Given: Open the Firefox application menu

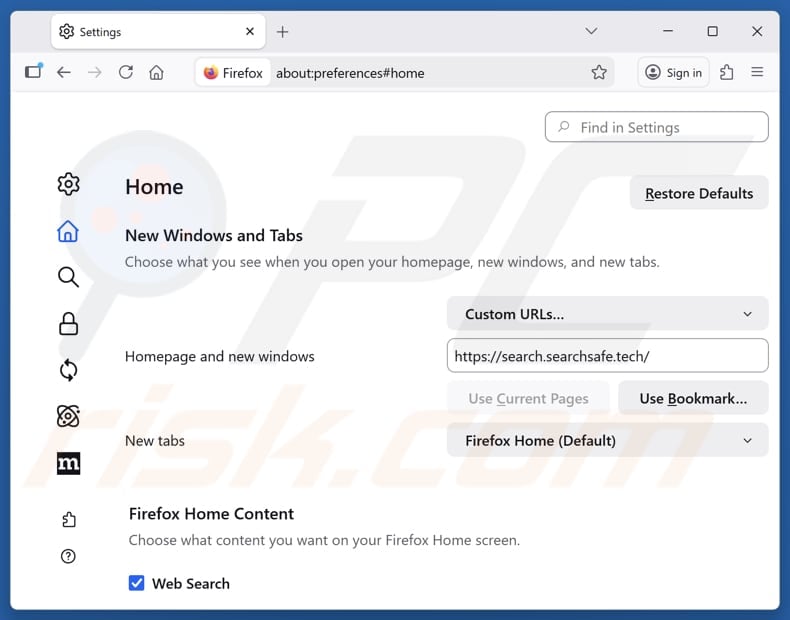Looking at the screenshot, I should coord(757,72).
